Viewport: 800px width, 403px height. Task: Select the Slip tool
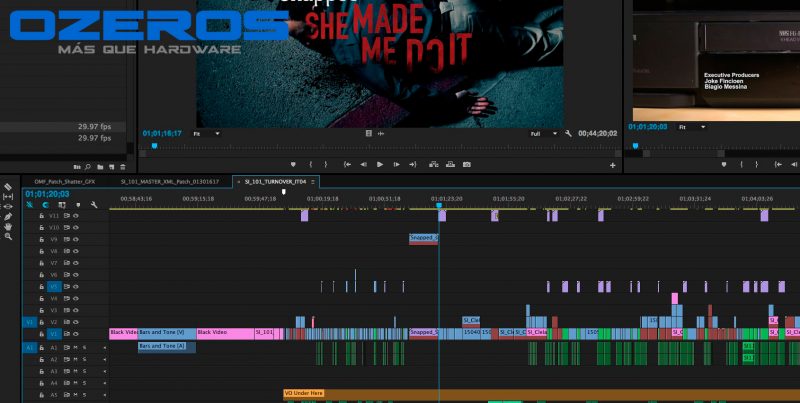[x=8, y=197]
